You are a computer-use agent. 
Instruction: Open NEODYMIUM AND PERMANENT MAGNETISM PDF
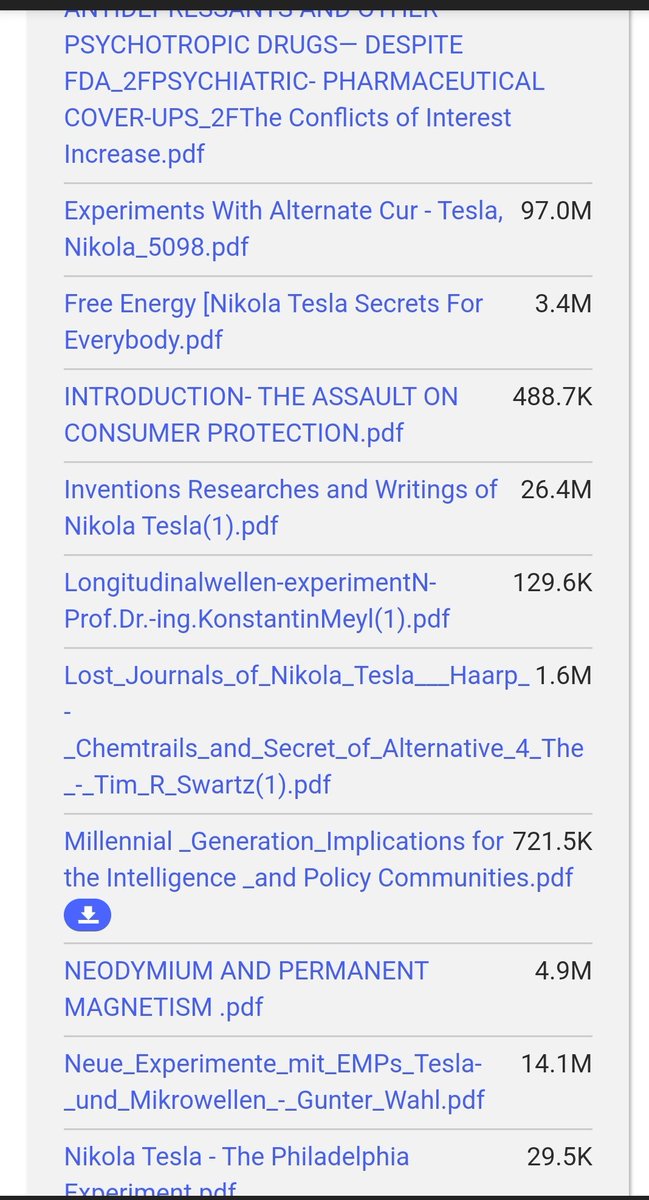pyautogui.click(x=246, y=988)
